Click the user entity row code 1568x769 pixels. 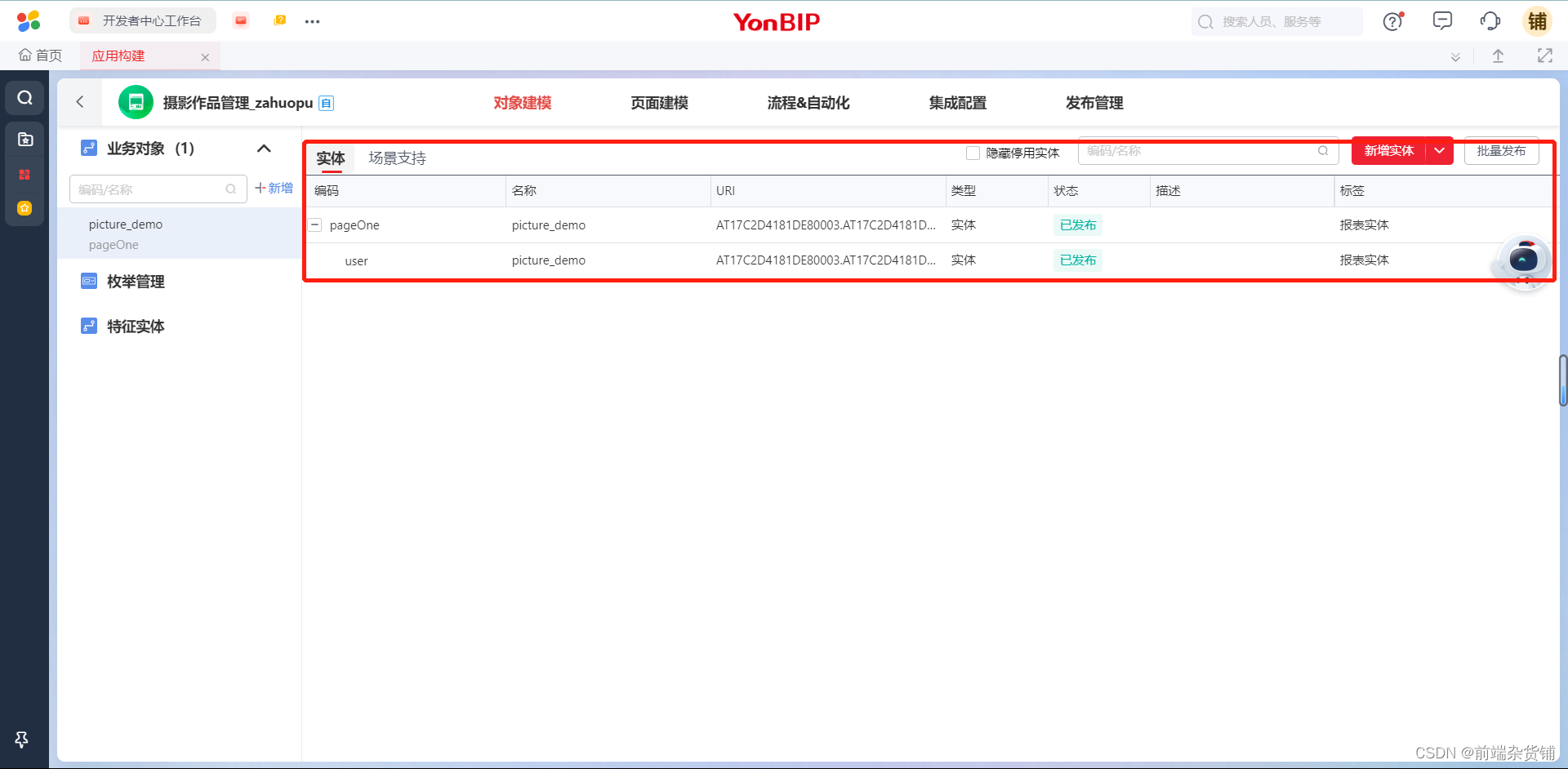tap(356, 261)
